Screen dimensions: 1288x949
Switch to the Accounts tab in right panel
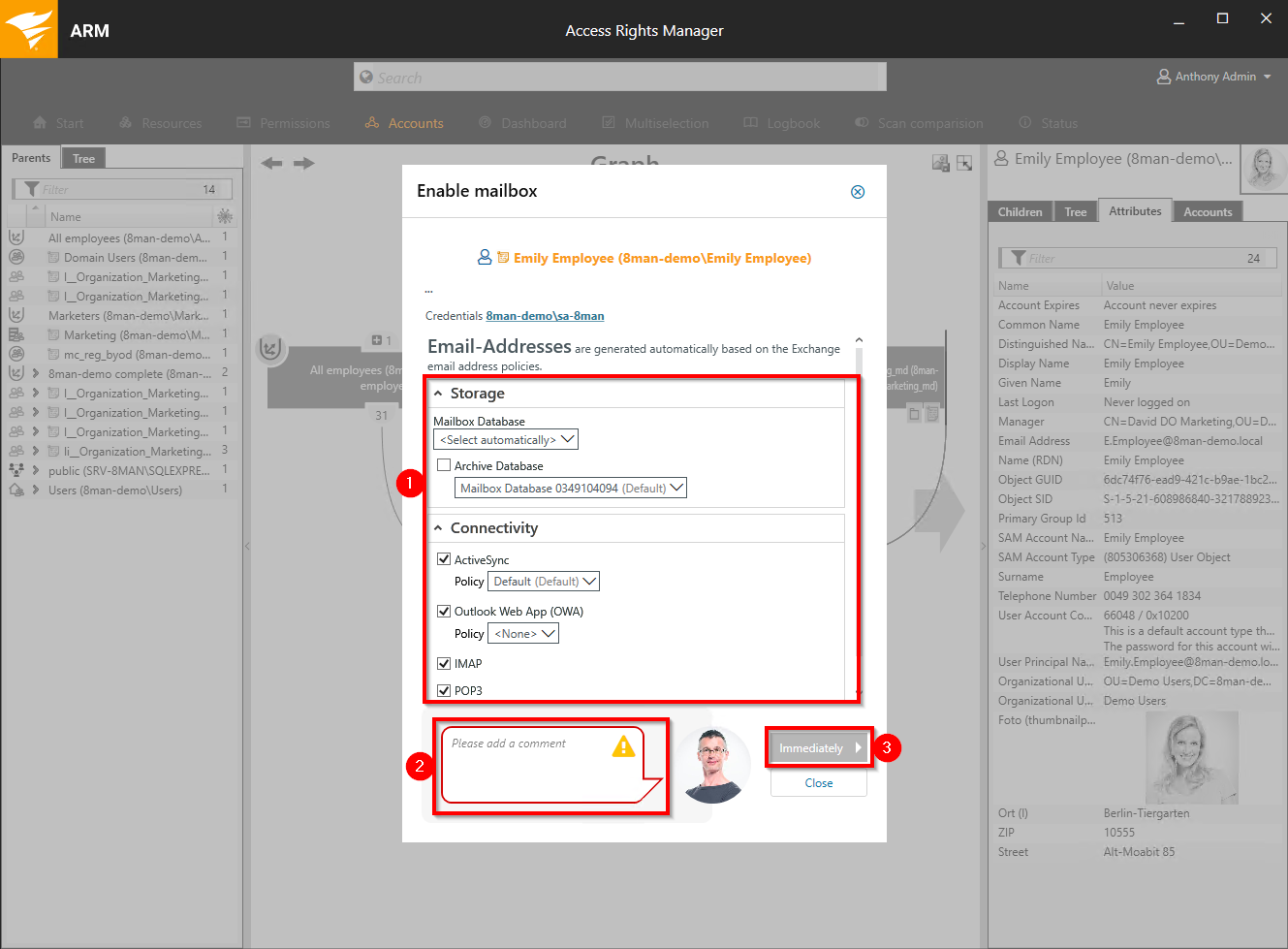1207,212
